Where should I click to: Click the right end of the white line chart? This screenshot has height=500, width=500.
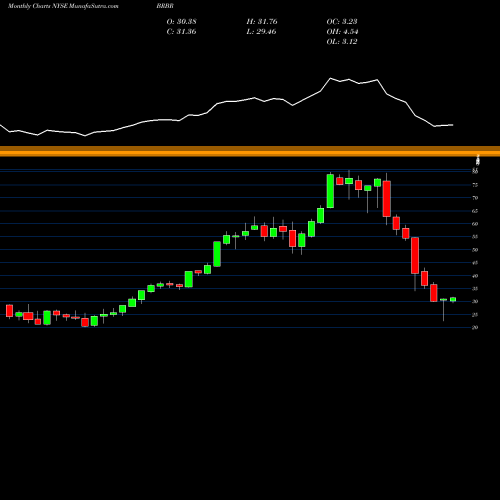pos(452,125)
